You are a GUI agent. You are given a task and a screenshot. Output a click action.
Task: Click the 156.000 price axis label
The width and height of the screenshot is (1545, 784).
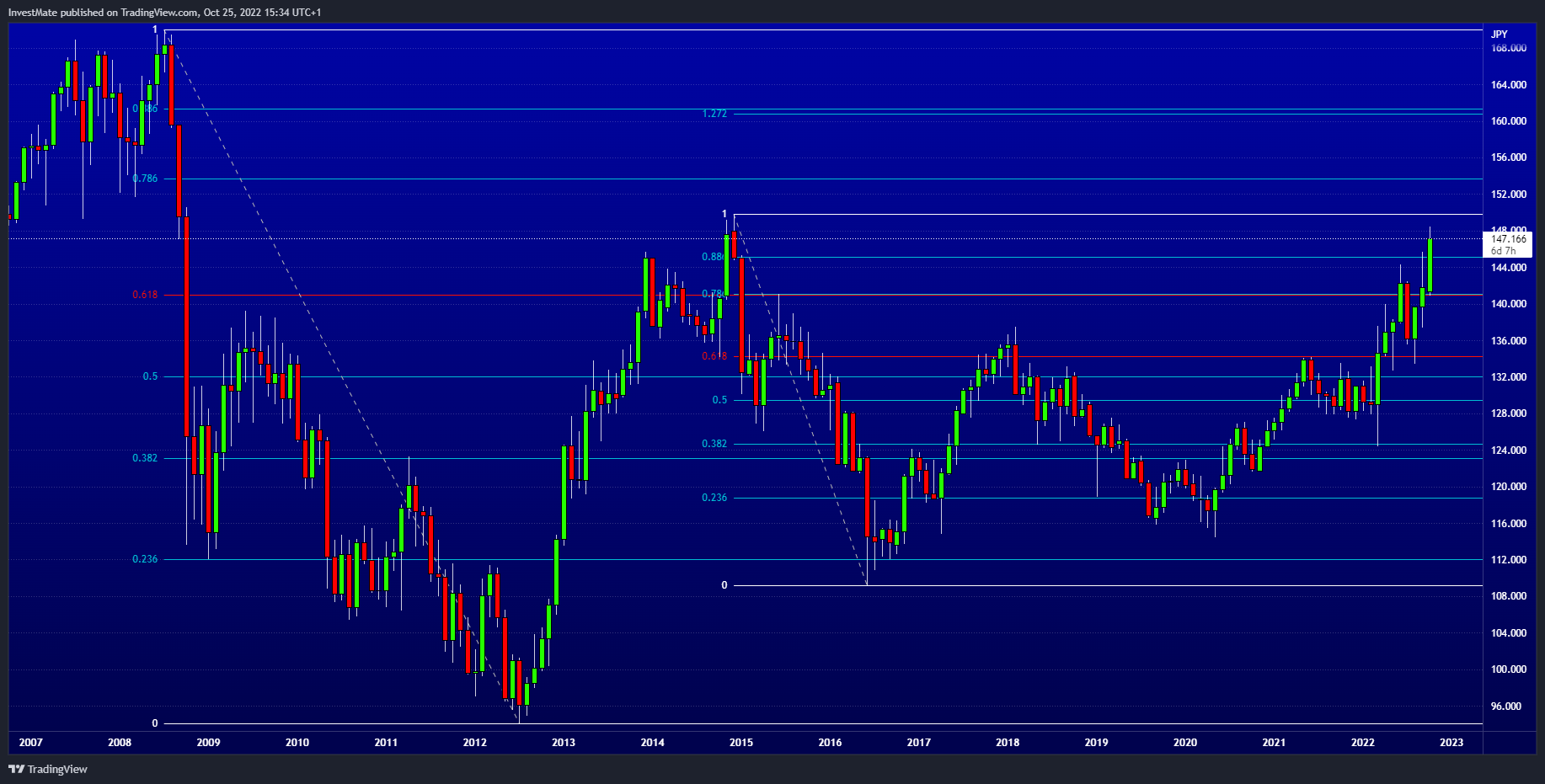tap(1508, 157)
